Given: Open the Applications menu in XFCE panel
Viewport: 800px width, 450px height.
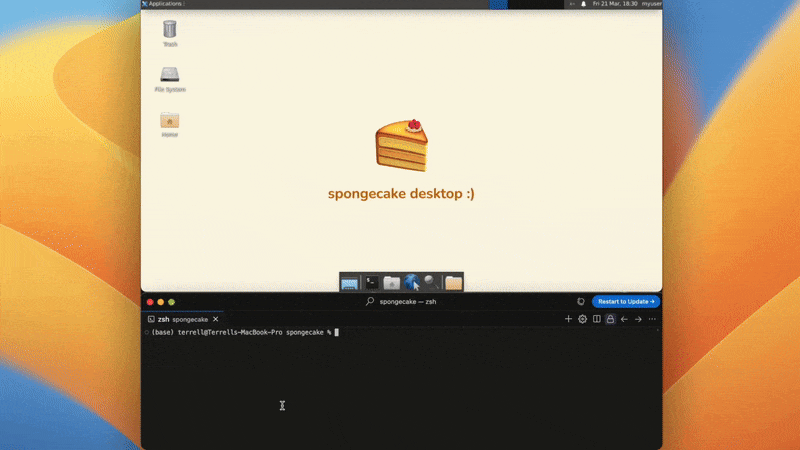Looking at the screenshot, I should point(163,4).
